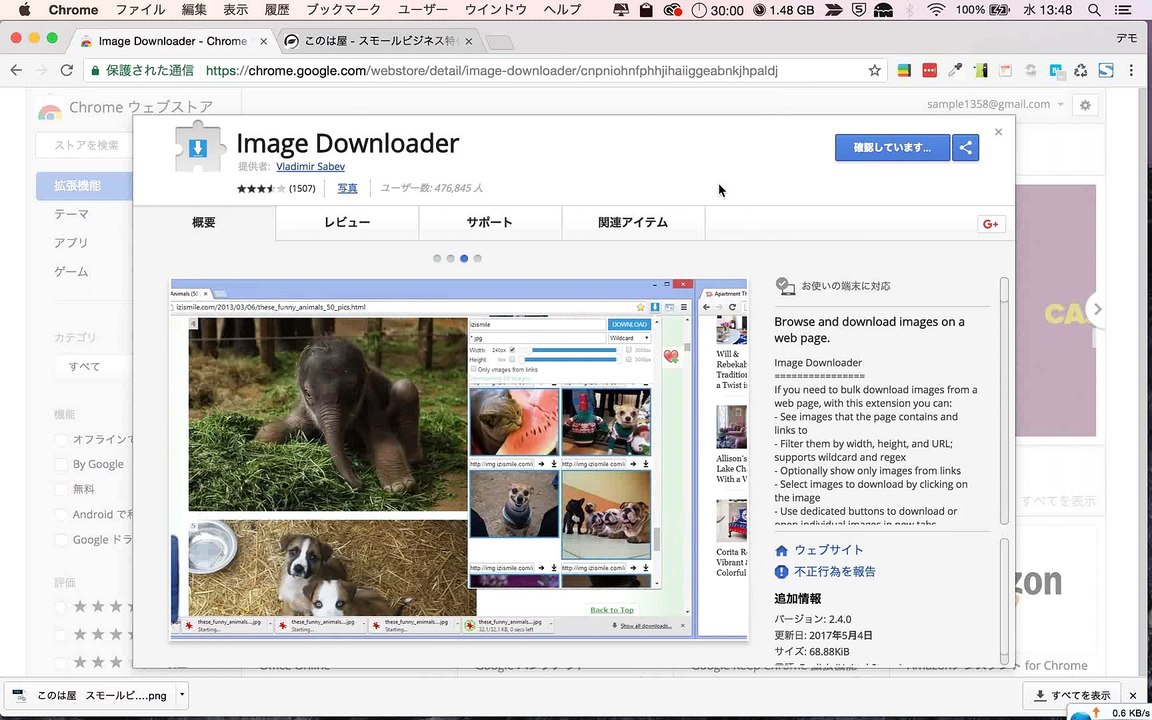Screen dimensions: 1152x720
Task: Open the Apple menu
Action: 24,10
